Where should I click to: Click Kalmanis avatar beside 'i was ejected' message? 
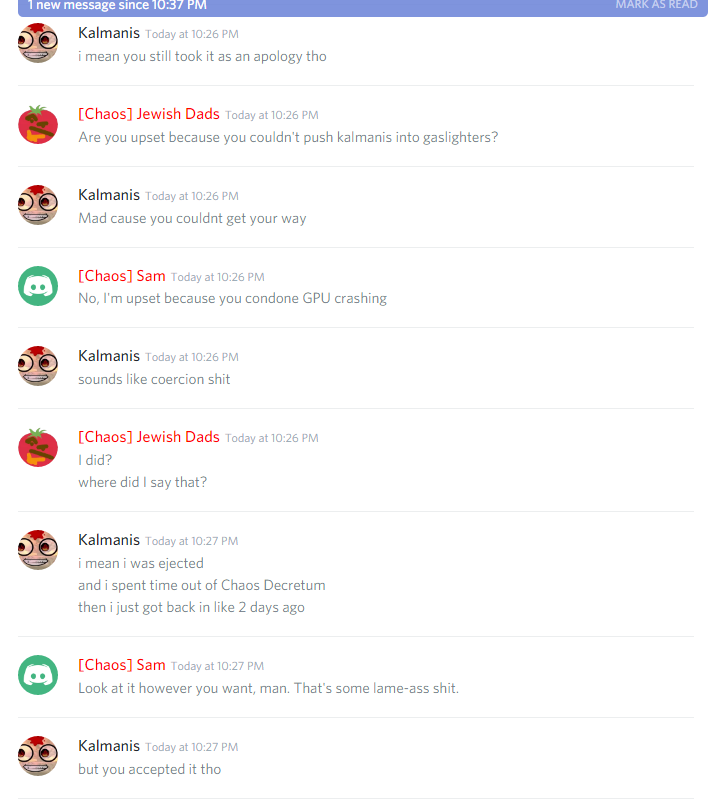pyautogui.click(x=38, y=550)
